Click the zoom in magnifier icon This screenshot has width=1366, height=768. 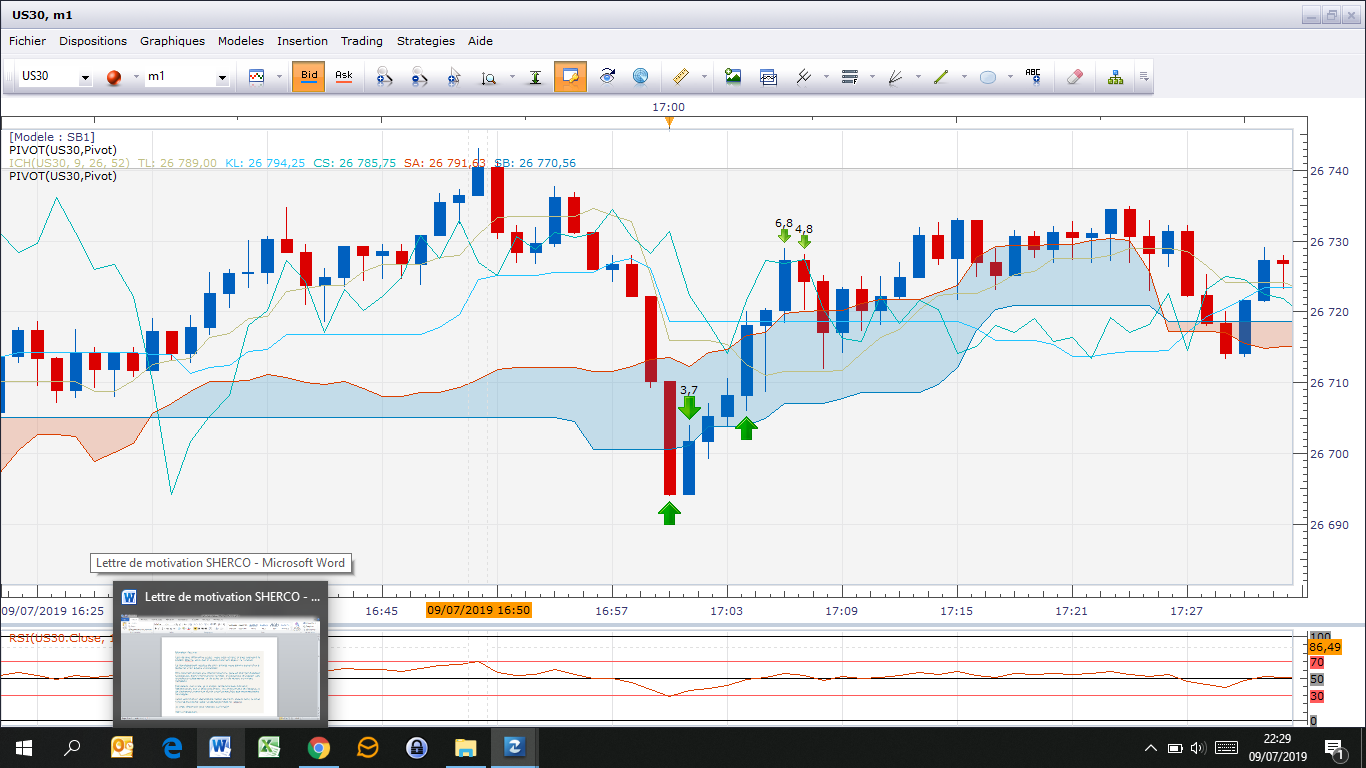point(384,77)
